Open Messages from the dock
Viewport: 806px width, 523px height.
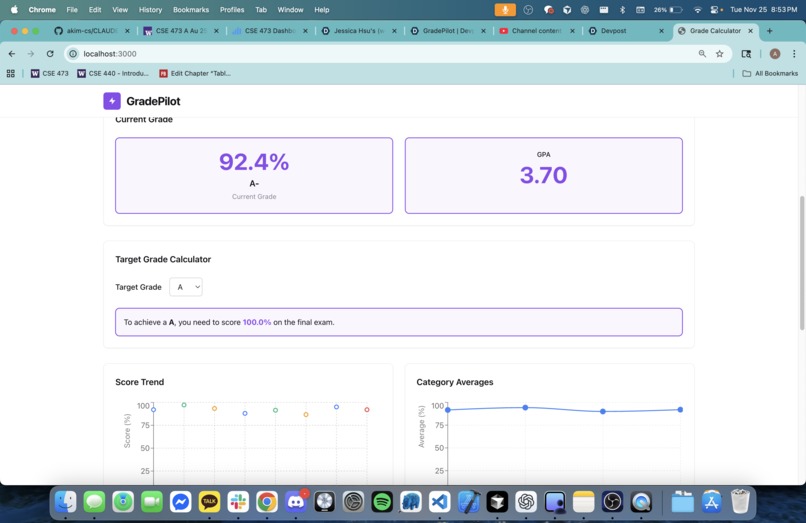pyautogui.click(x=95, y=502)
